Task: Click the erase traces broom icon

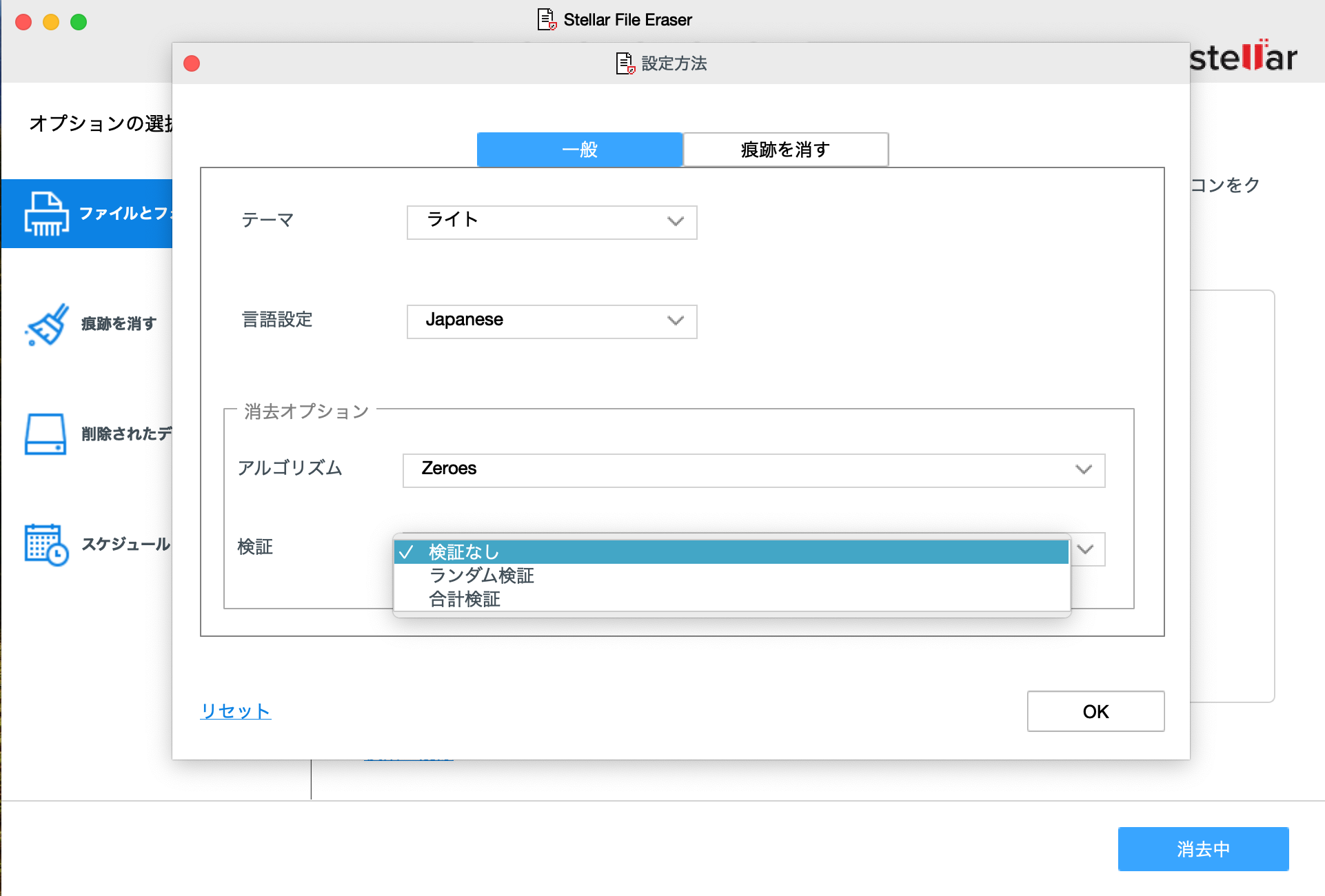Action: point(46,324)
